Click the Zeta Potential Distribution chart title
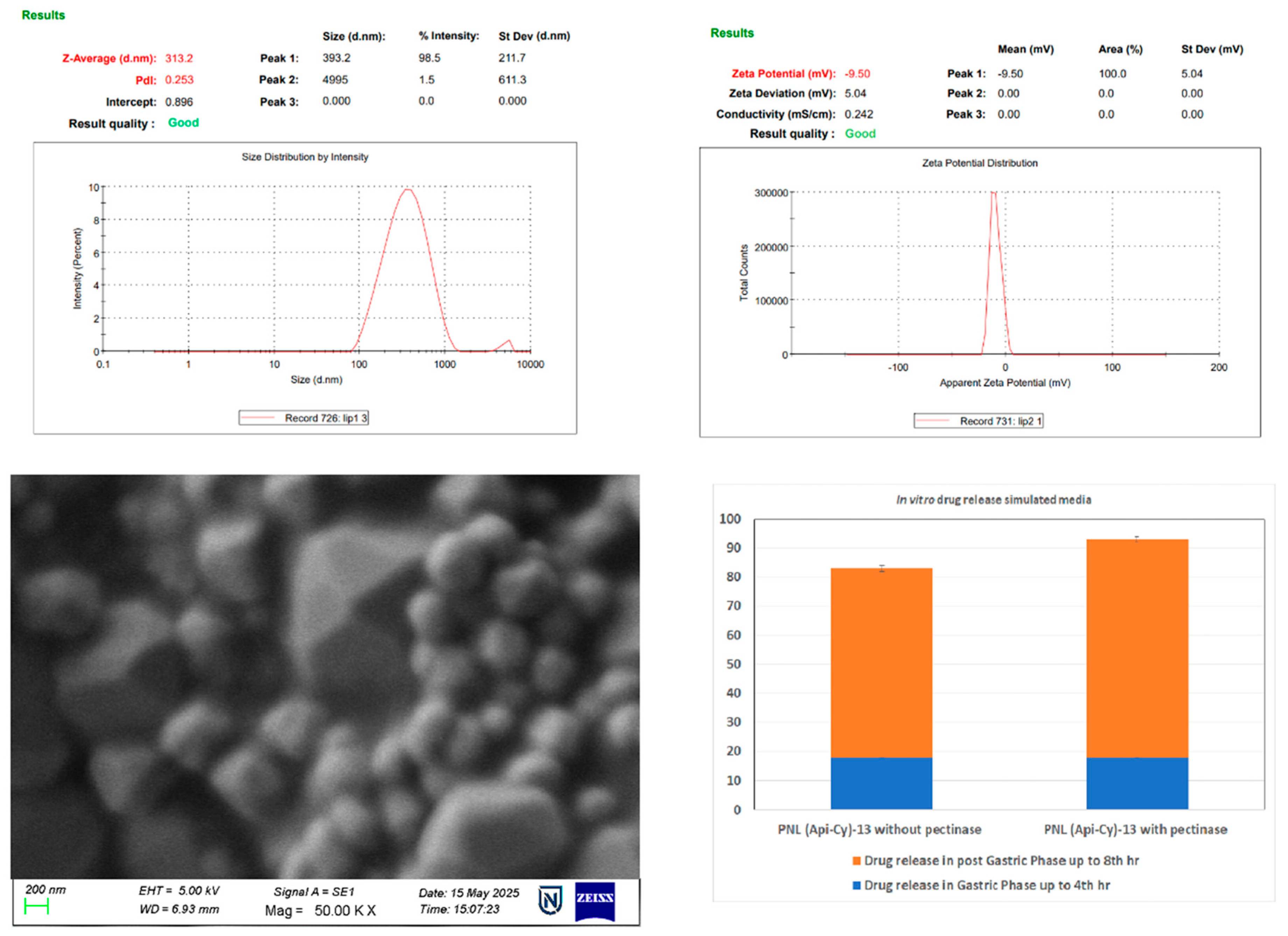1288x936 pixels. tap(980, 163)
